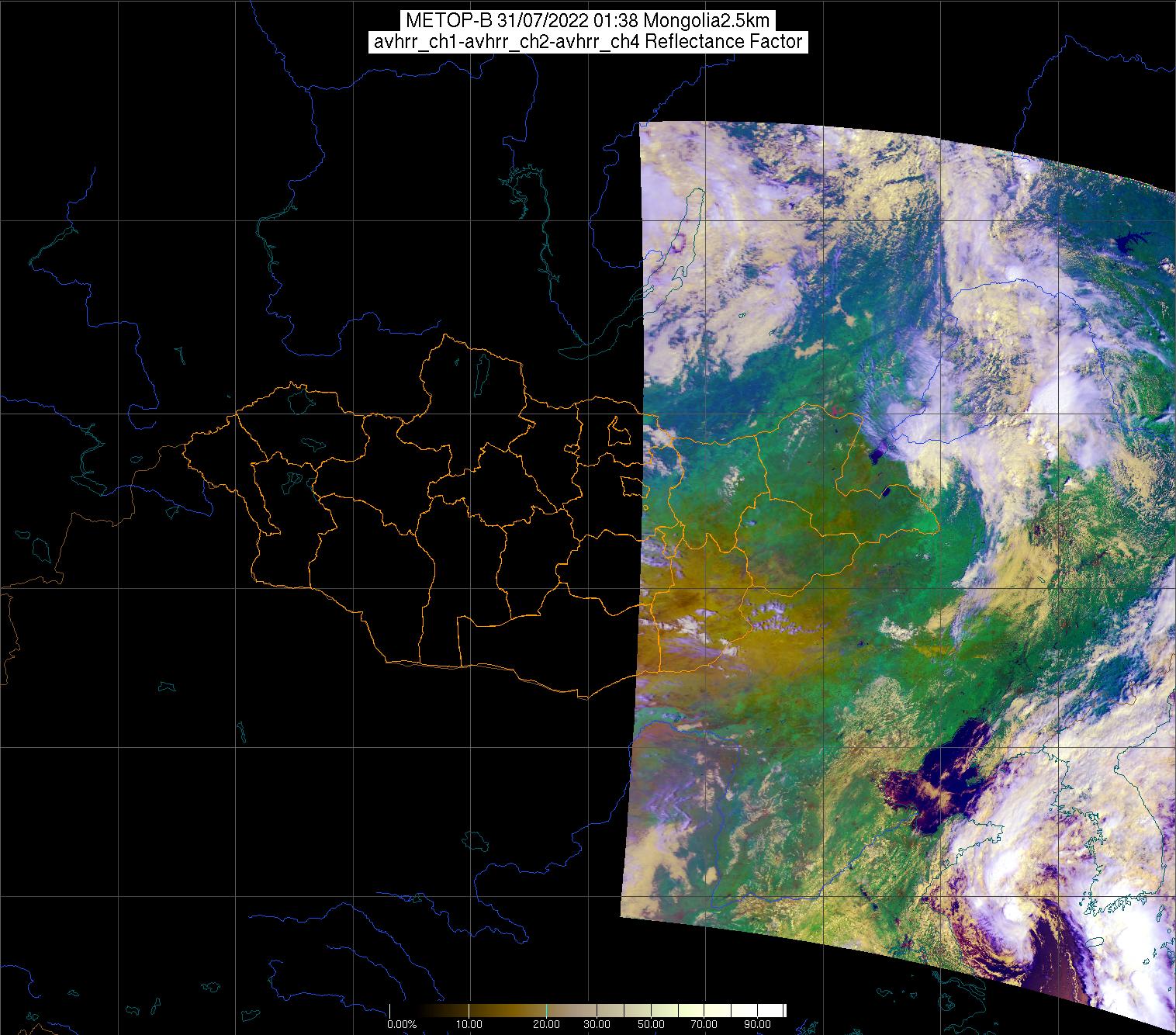Click the 20.00 colorbar label
Viewport: 1176px width, 1035px height.
(x=547, y=1025)
